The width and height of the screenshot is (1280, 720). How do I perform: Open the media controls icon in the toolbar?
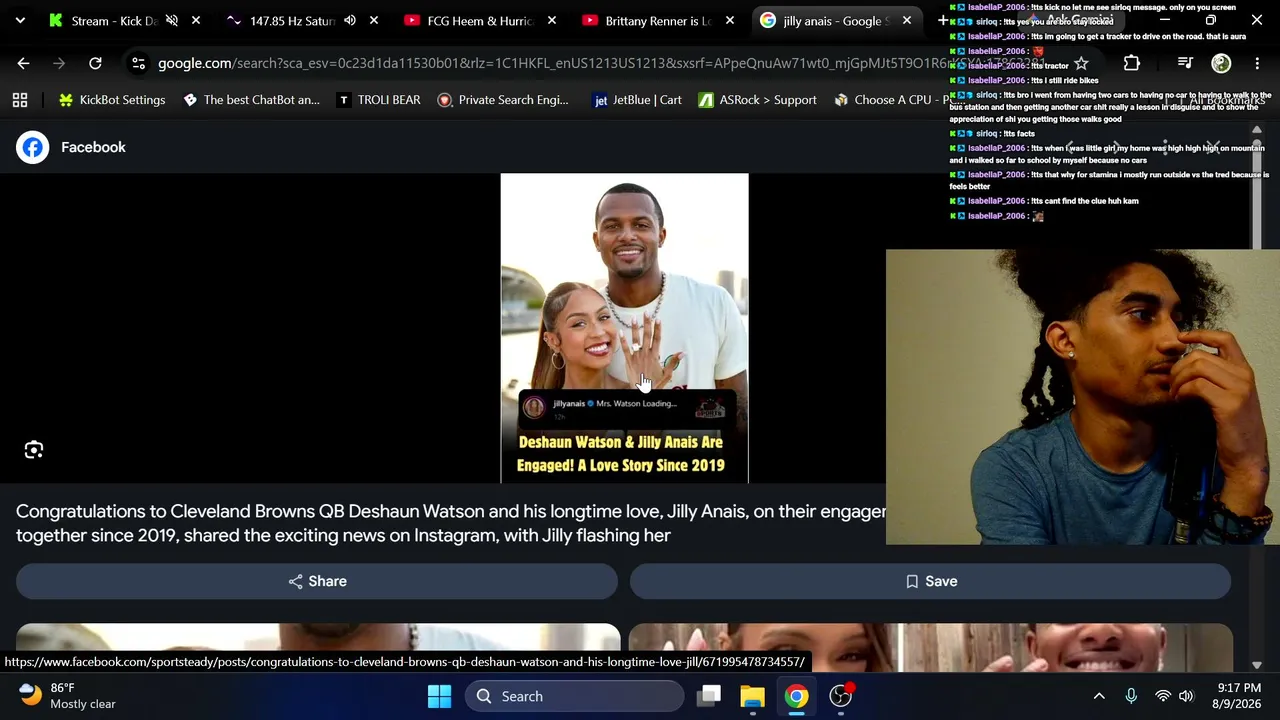1185,63
